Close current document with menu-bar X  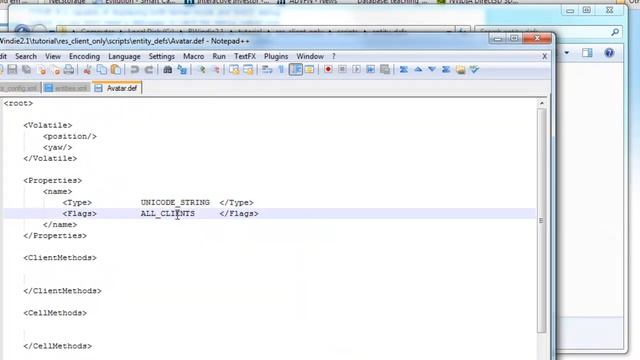pos(544,56)
